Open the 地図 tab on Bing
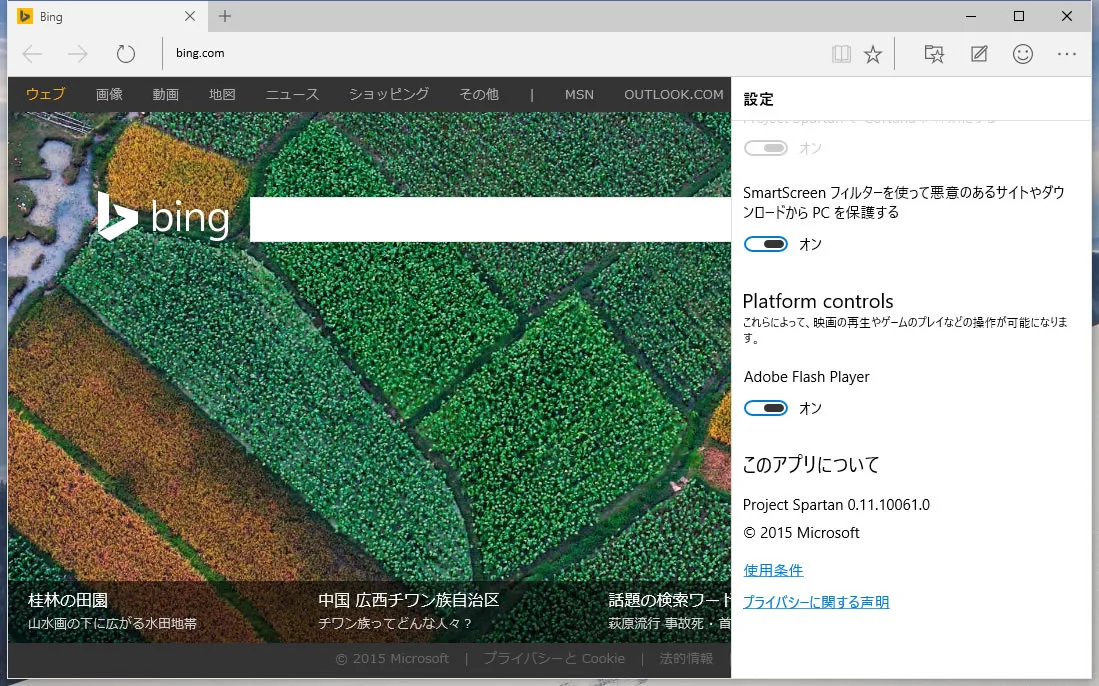Screen dimensions: 1099x686 222,95
